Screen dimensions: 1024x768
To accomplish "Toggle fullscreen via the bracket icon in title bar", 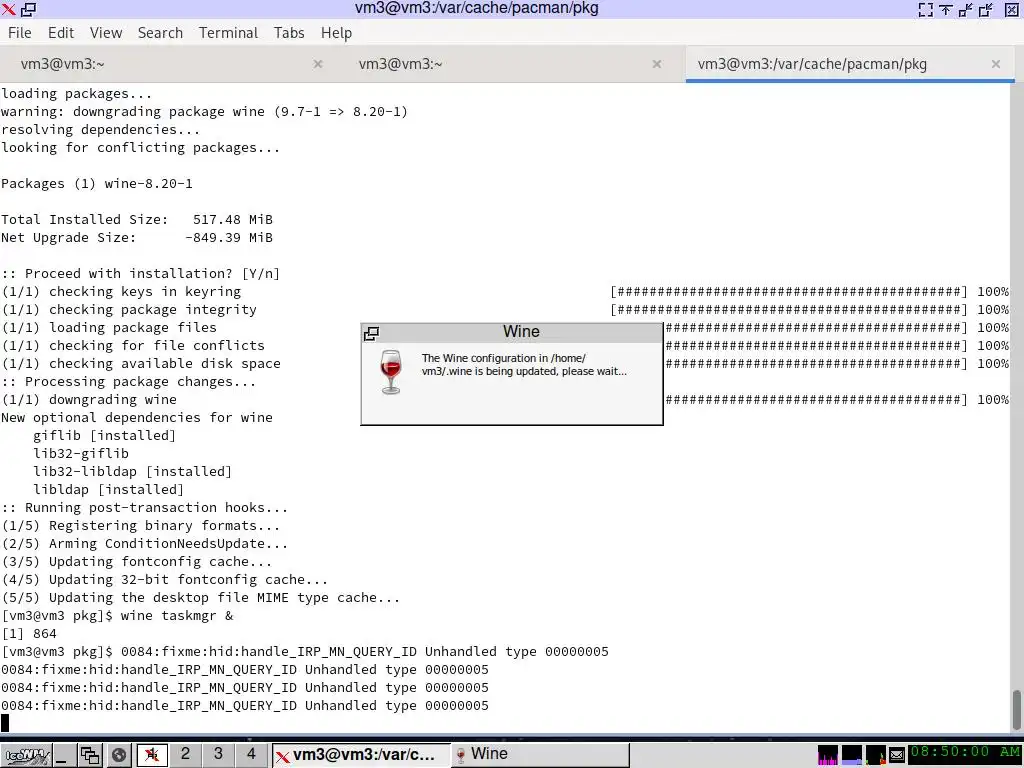I will pos(925,9).
